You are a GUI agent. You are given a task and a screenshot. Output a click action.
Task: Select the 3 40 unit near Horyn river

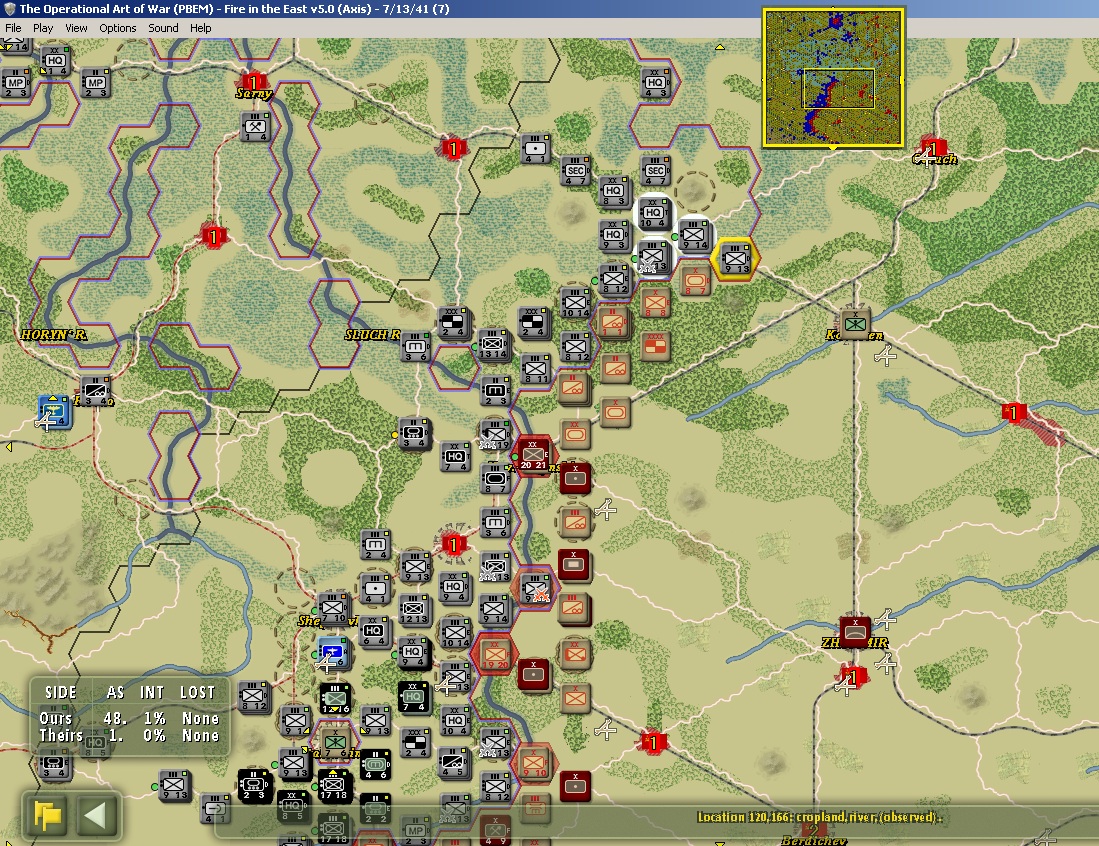click(x=95, y=392)
